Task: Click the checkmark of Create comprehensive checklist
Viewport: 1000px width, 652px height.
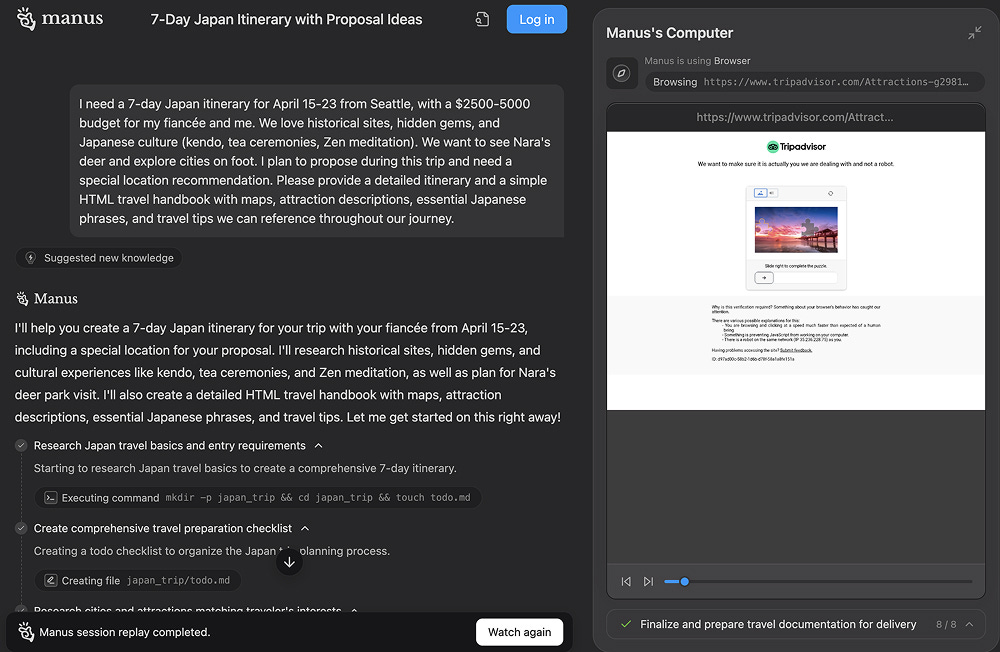Action: (21, 528)
